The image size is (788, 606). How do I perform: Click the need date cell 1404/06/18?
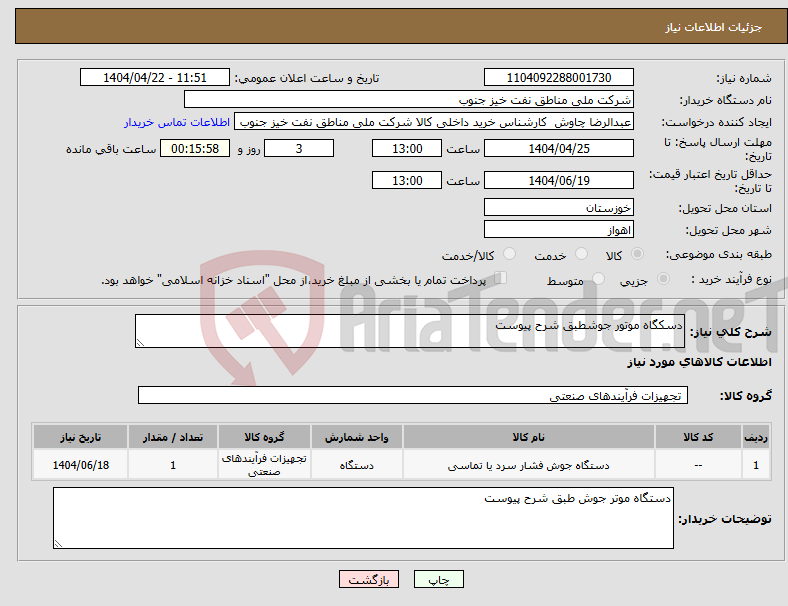[80, 465]
